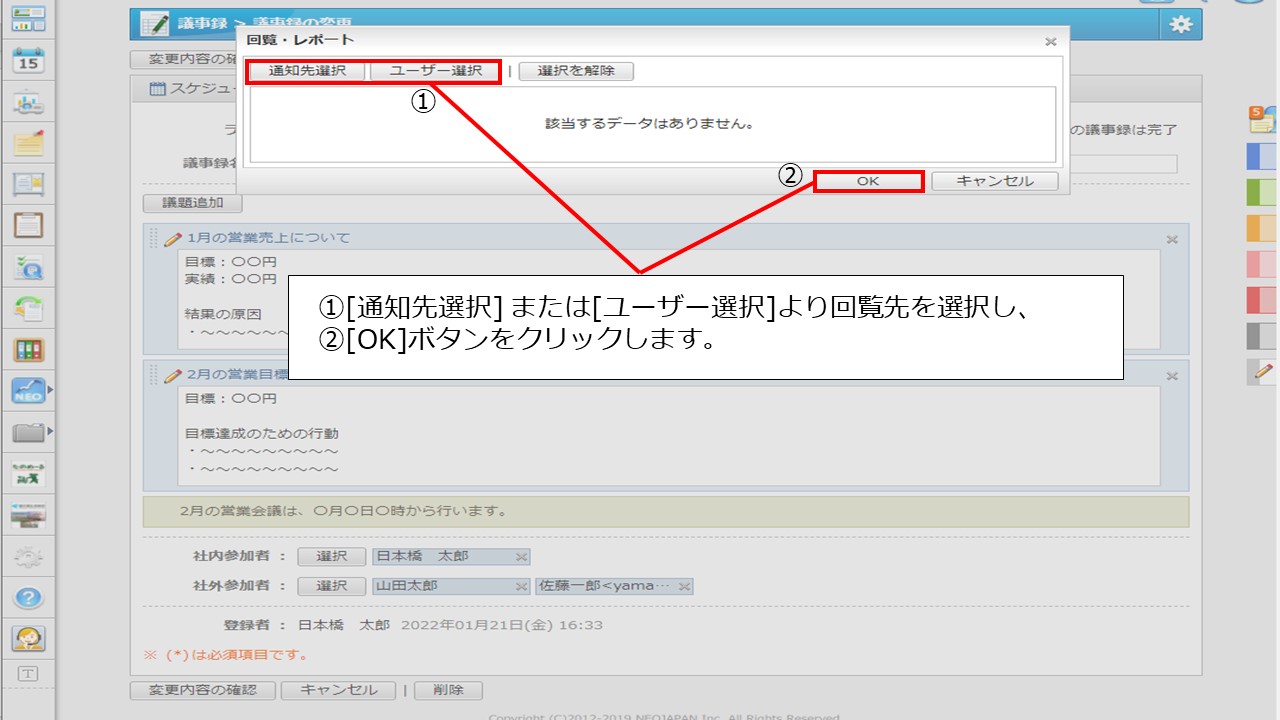Open the help question mark icon
This screenshot has width=1280, height=720.
28,598
